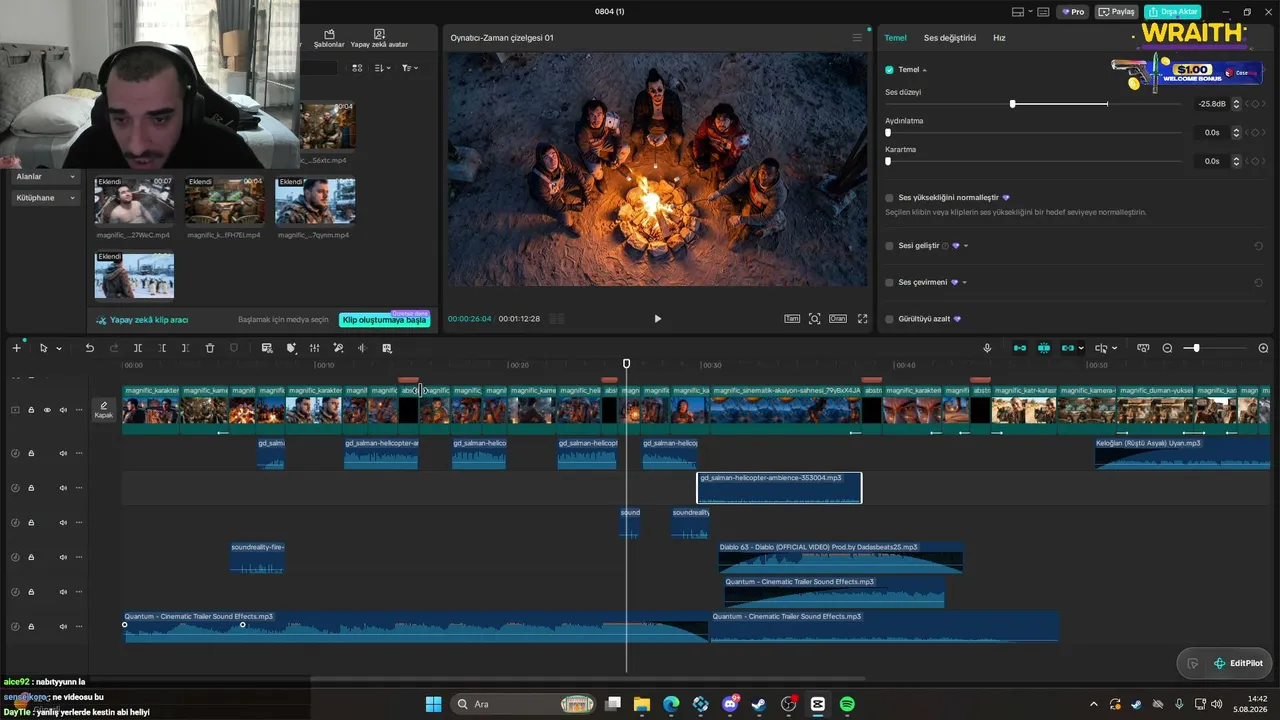Click the Paylaş share button
1280x720 pixels.
[x=1117, y=12]
